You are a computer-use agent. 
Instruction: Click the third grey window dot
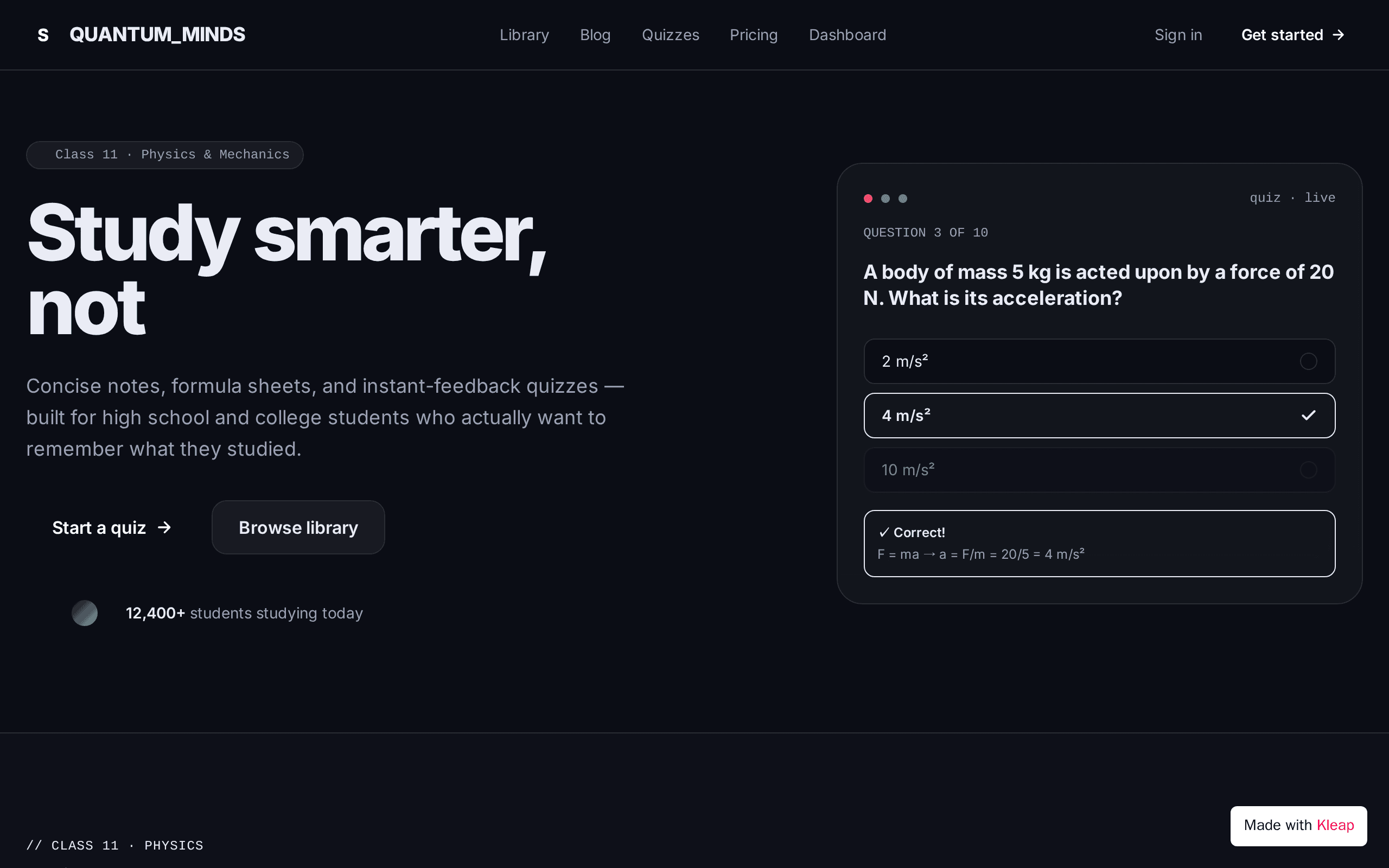[903, 199]
